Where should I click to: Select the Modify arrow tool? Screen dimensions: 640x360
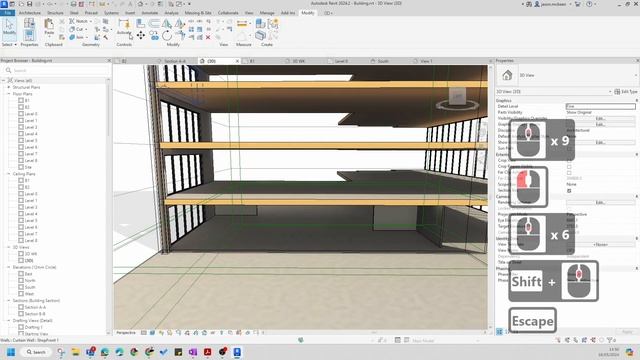click(x=9, y=27)
